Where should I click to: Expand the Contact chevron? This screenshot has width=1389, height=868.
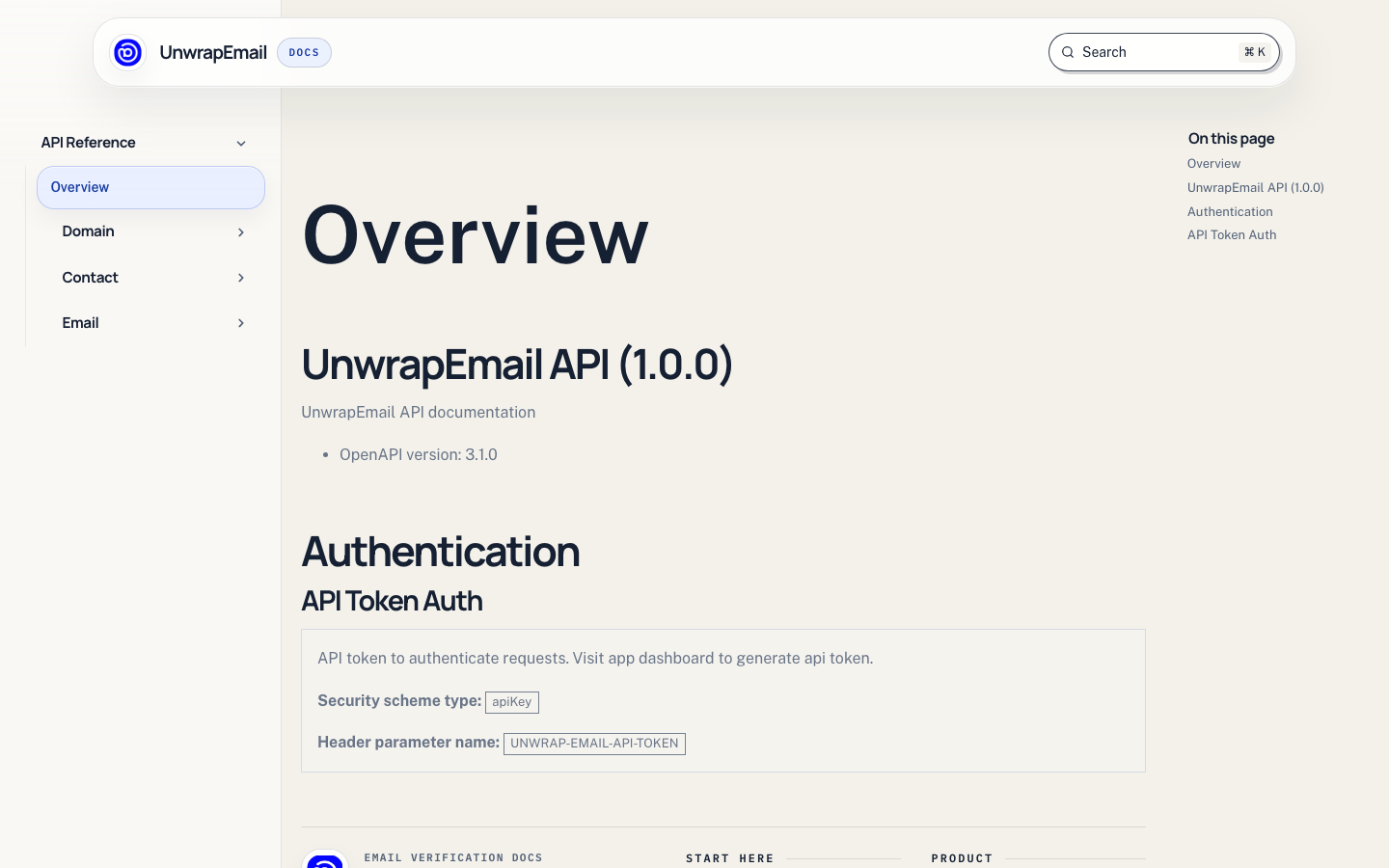pyautogui.click(x=241, y=278)
